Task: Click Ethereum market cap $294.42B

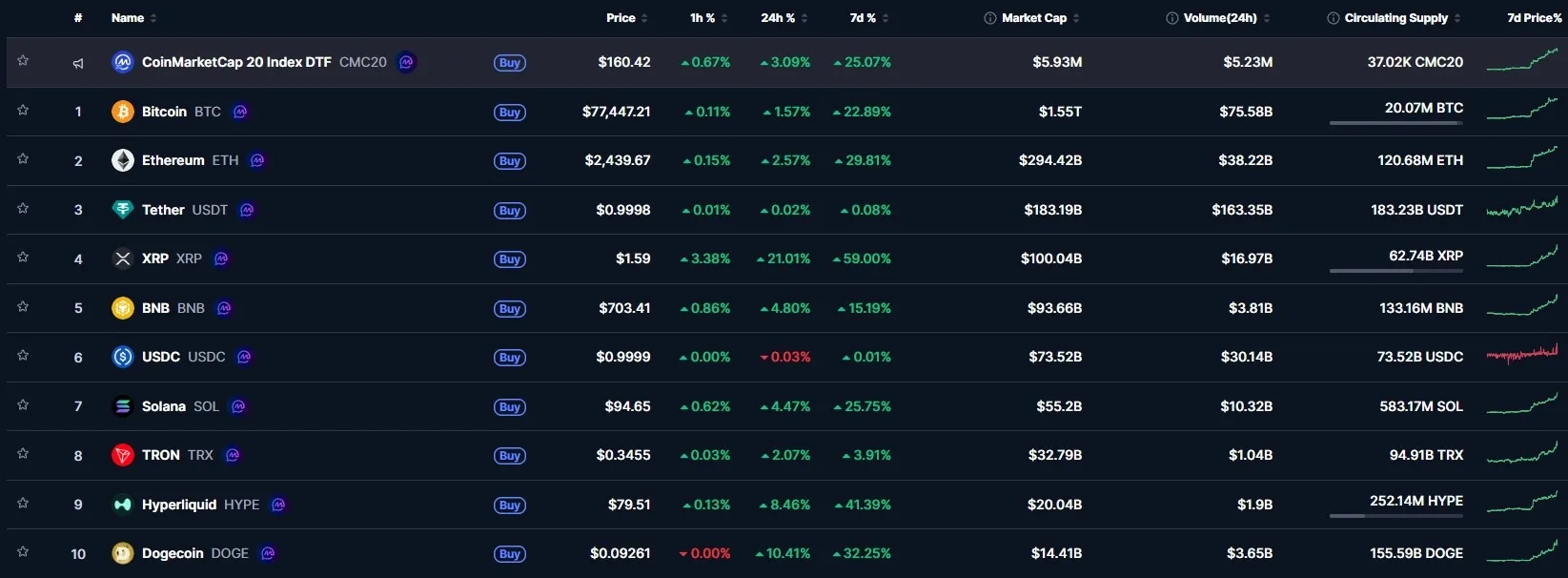Action: (1050, 160)
